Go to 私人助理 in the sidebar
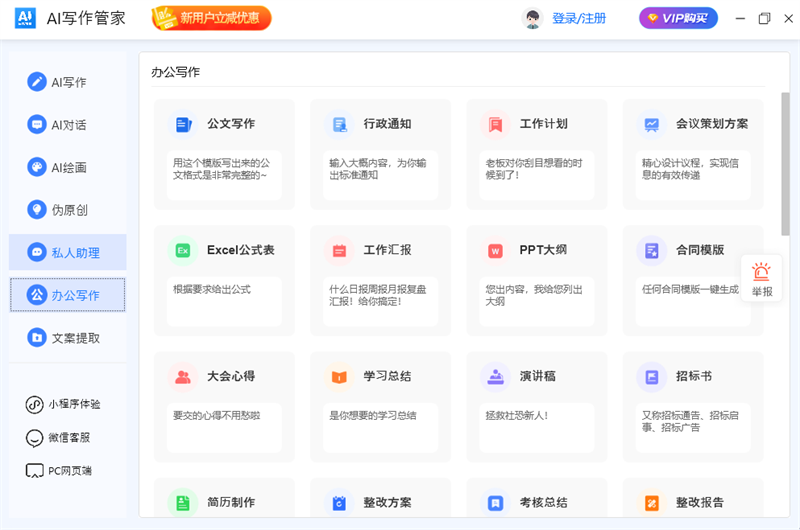The height and width of the screenshot is (530, 800). click(68, 252)
